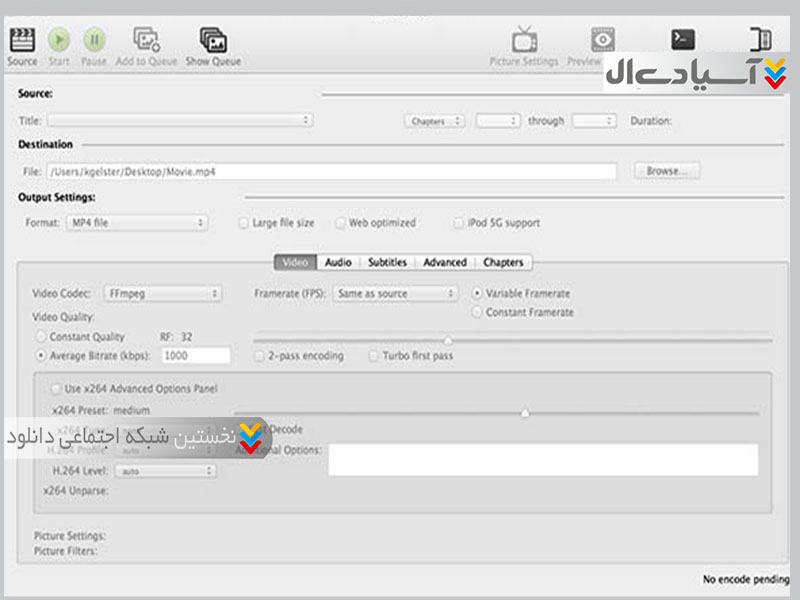800x600 pixels.
Task: Select the Constant Framerate radio button
Action: [x=477, y=313]
